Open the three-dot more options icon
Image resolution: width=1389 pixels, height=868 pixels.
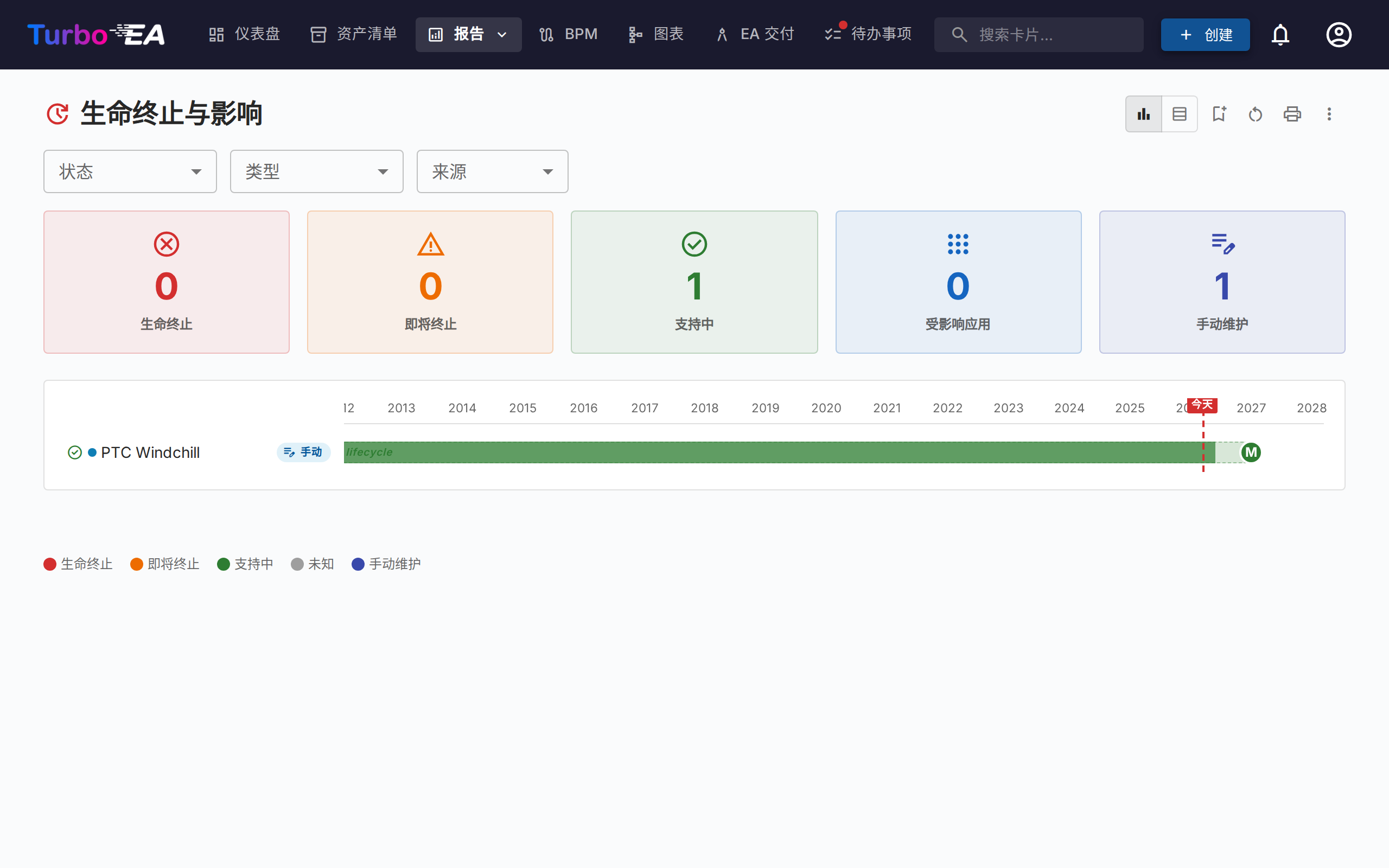click(x=1329, y=114)
